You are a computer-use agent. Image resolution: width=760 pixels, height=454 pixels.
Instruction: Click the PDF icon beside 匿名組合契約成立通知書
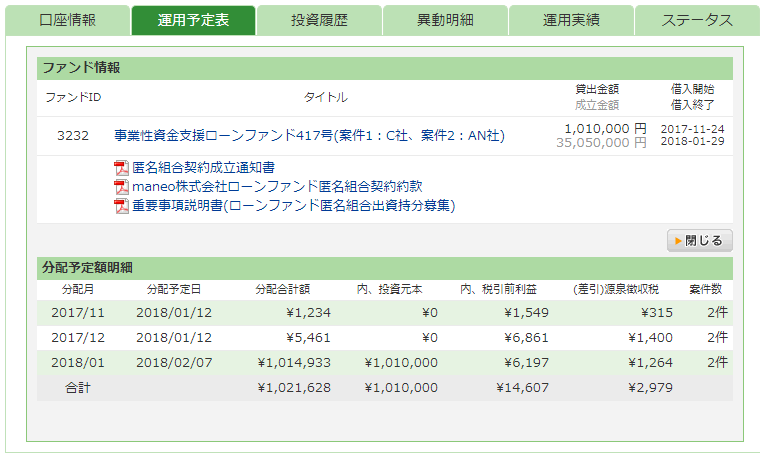click(x=122, y=167)
